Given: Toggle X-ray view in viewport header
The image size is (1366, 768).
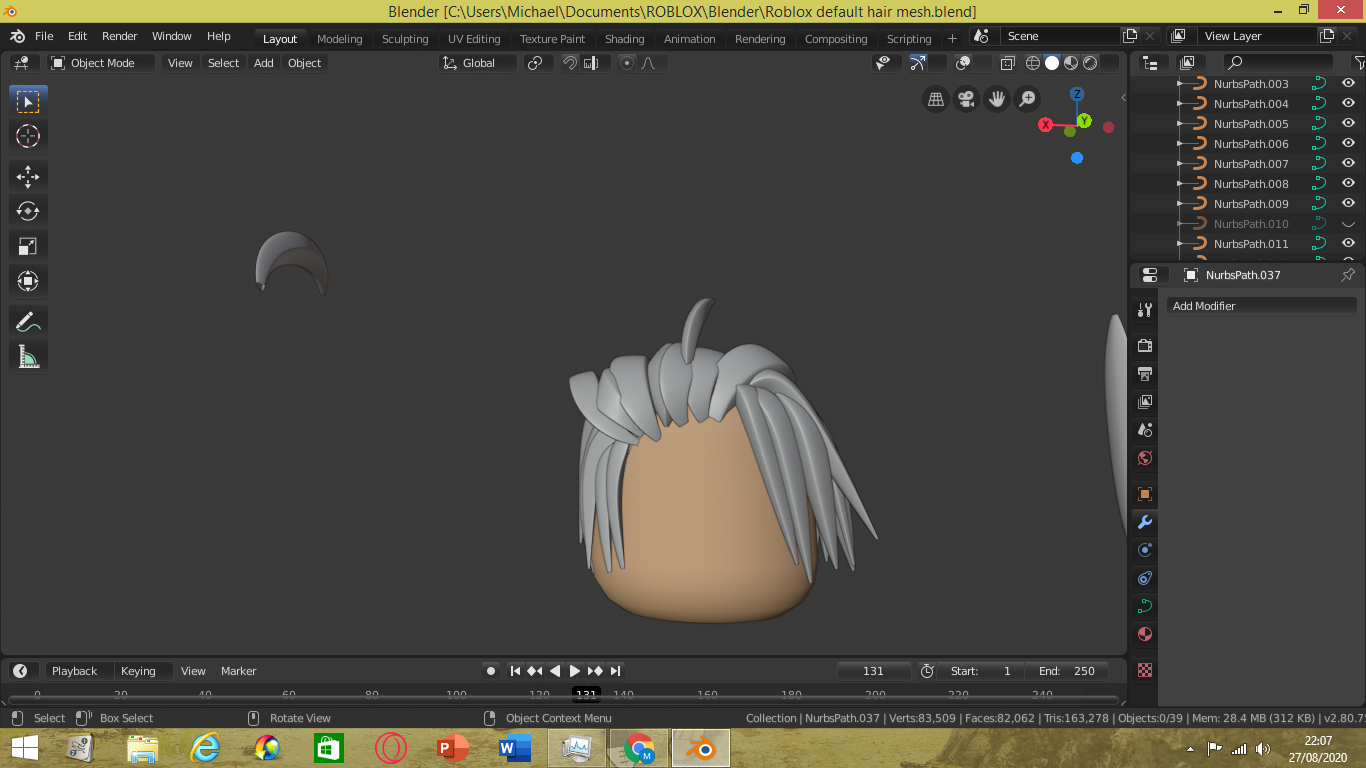Looking at the screenshot, I should 1007,63.
